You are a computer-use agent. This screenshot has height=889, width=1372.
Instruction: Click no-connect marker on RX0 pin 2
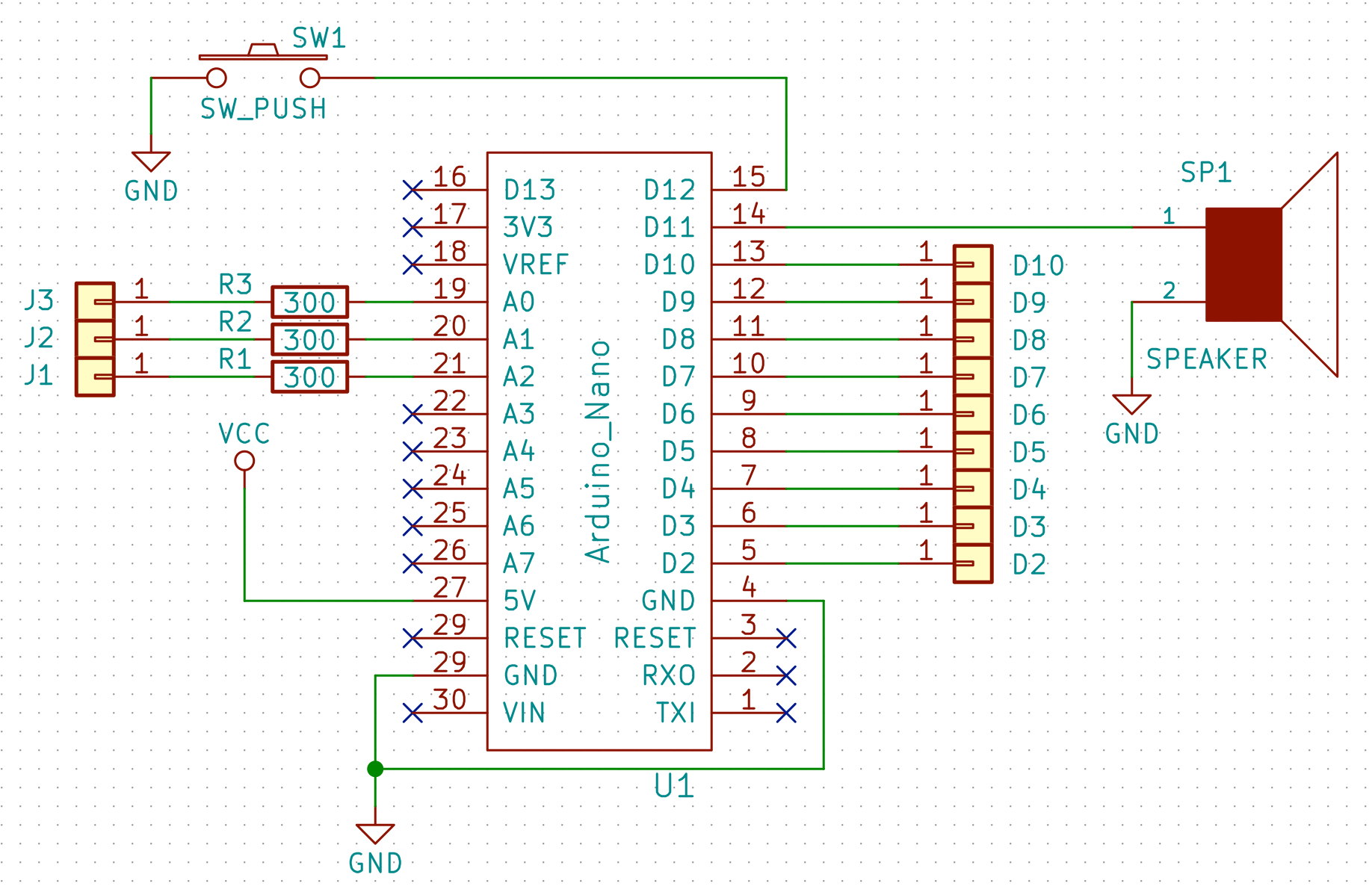tap(786, 675)
